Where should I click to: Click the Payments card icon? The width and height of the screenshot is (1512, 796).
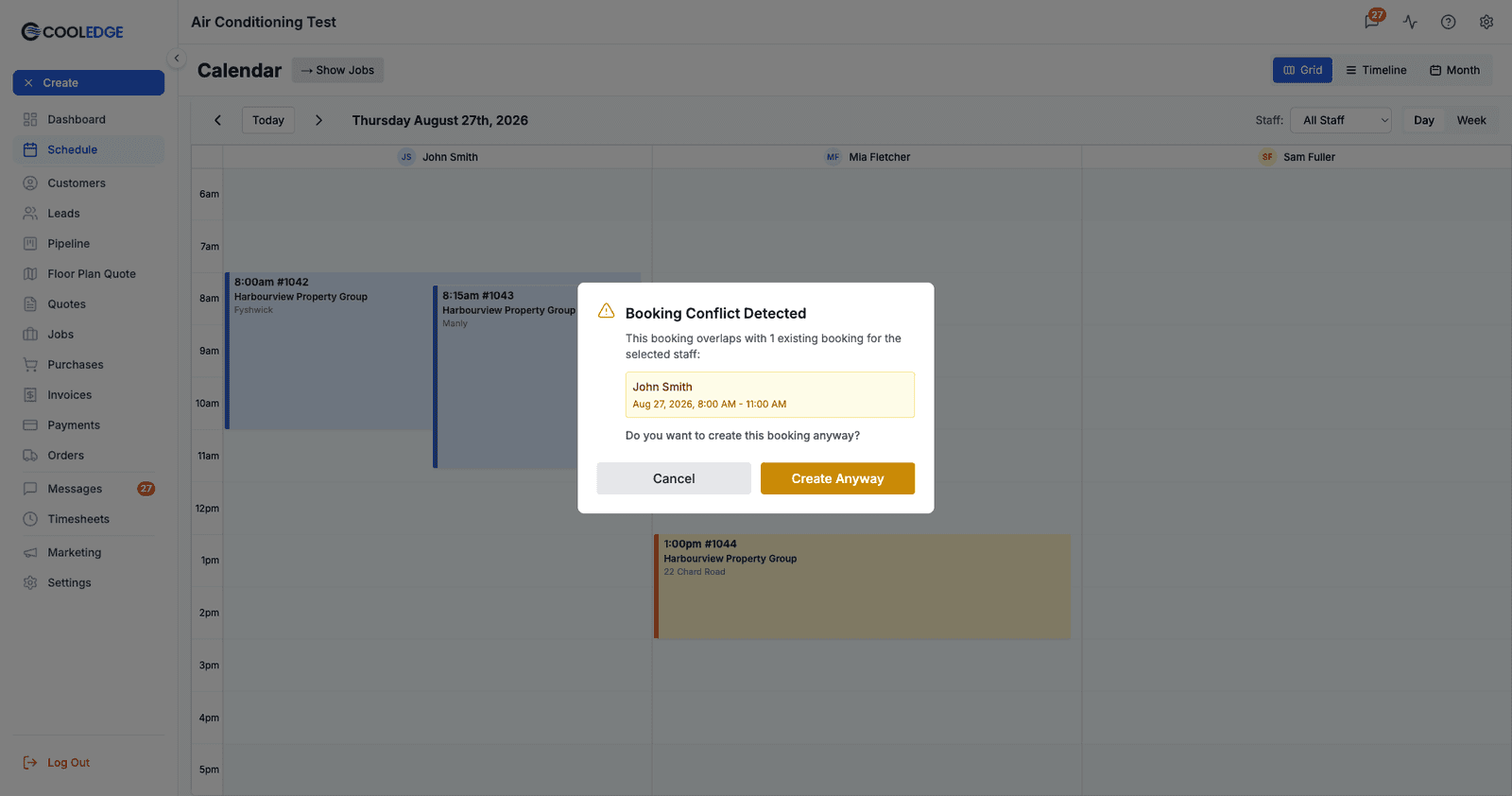(30, 425)
